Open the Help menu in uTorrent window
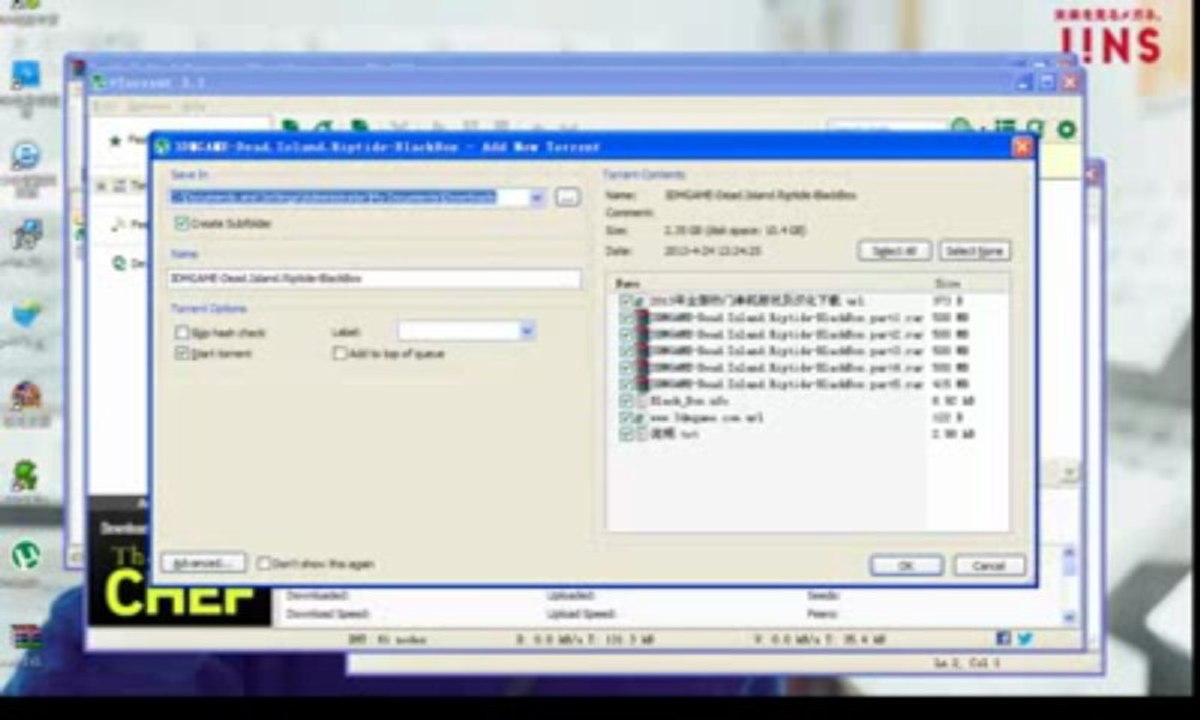This screenshot has width=1200, height=720. coord(194,105)
